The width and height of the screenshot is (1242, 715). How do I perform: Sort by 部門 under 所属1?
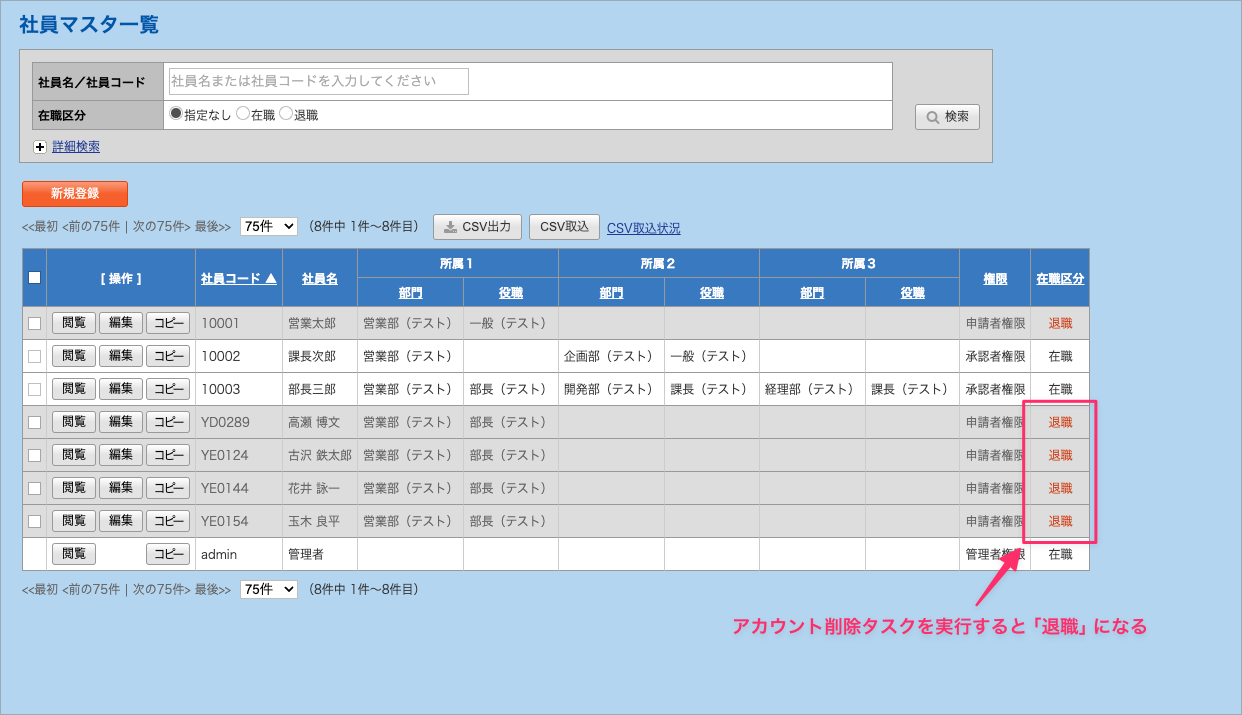pyautogui.click(x=410, y=293)
